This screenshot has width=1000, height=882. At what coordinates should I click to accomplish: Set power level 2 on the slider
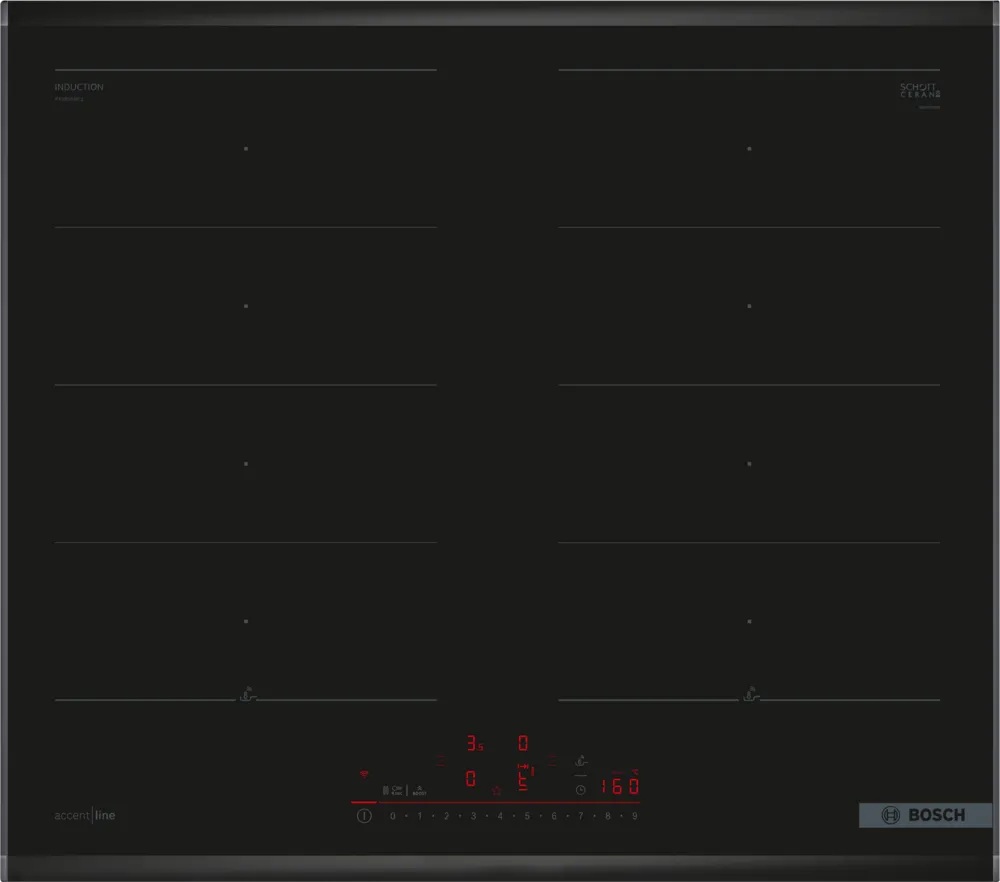(446, 816)
